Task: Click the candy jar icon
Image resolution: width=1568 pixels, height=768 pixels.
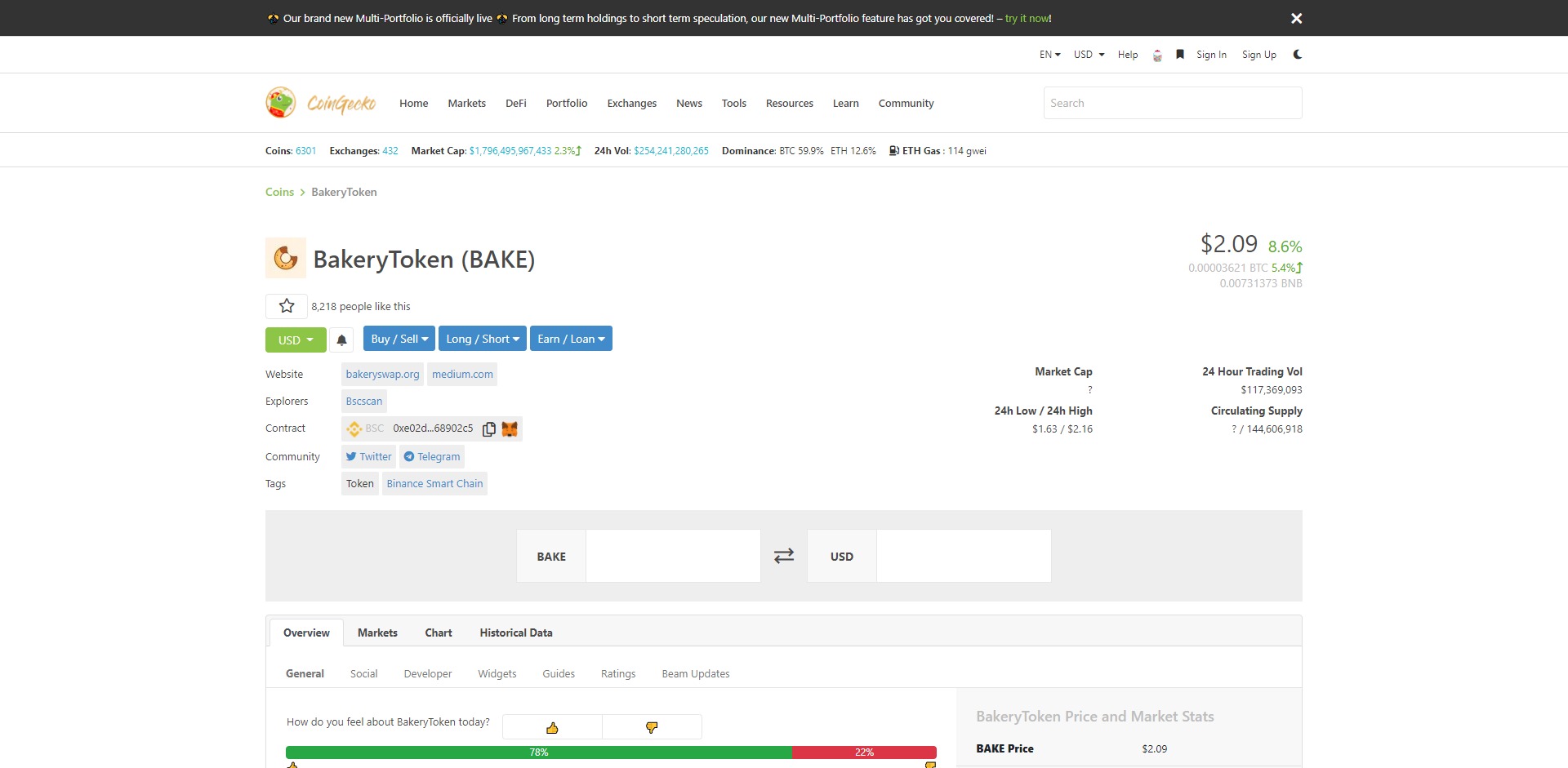Action: tap(1157, 55)
